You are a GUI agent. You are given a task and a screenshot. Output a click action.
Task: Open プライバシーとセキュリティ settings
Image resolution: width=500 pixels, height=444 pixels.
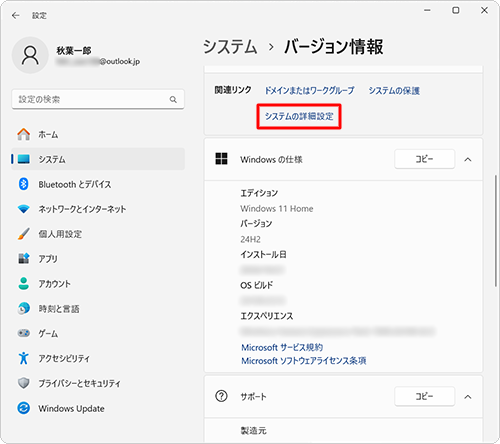[x=98, y=383]
